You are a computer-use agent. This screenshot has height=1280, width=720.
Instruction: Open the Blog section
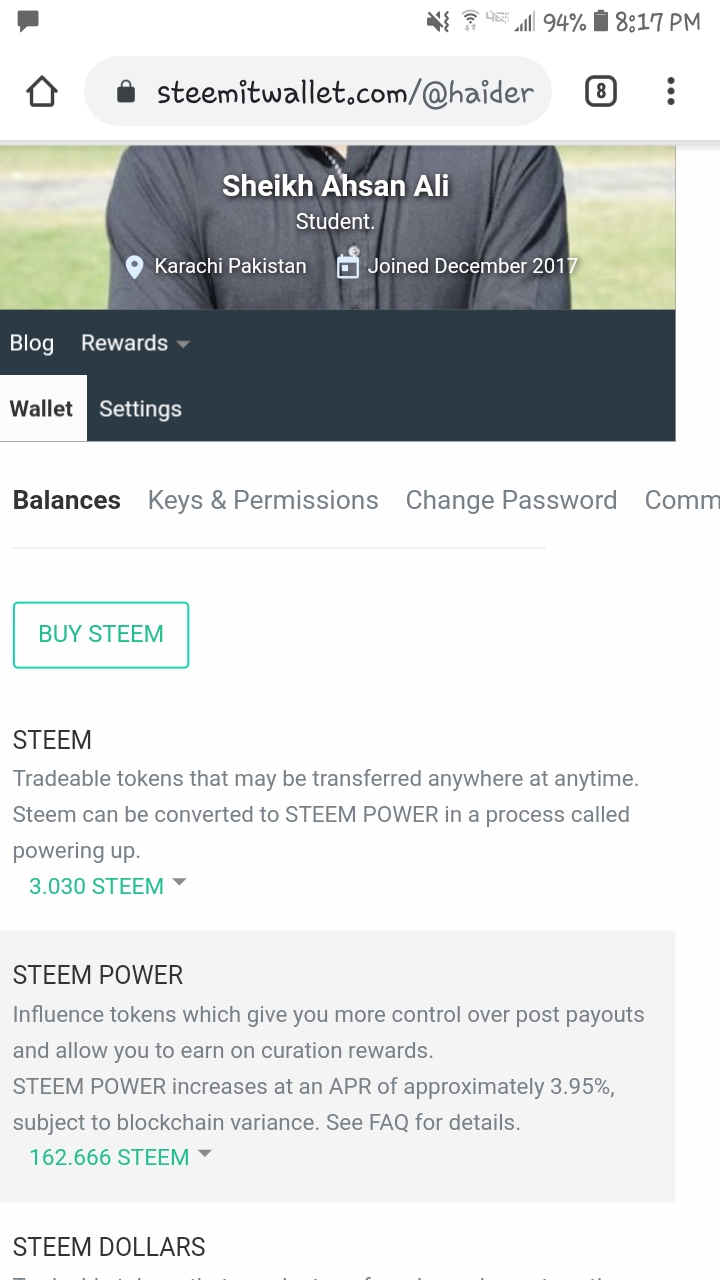tap(31, 343)
